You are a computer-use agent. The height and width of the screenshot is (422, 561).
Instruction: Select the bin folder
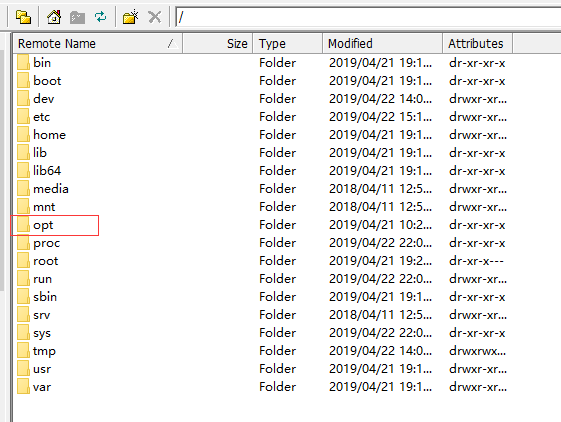[x=42, y=63]
